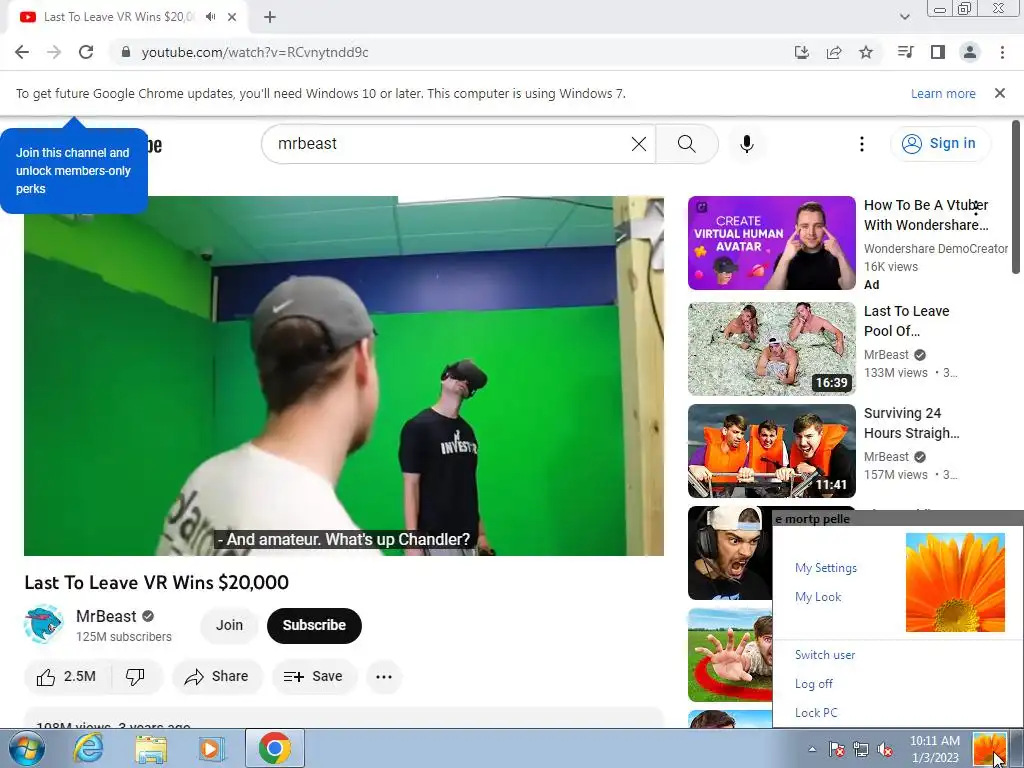
Task: Save the video to a playlist
Action: [314, 677]
